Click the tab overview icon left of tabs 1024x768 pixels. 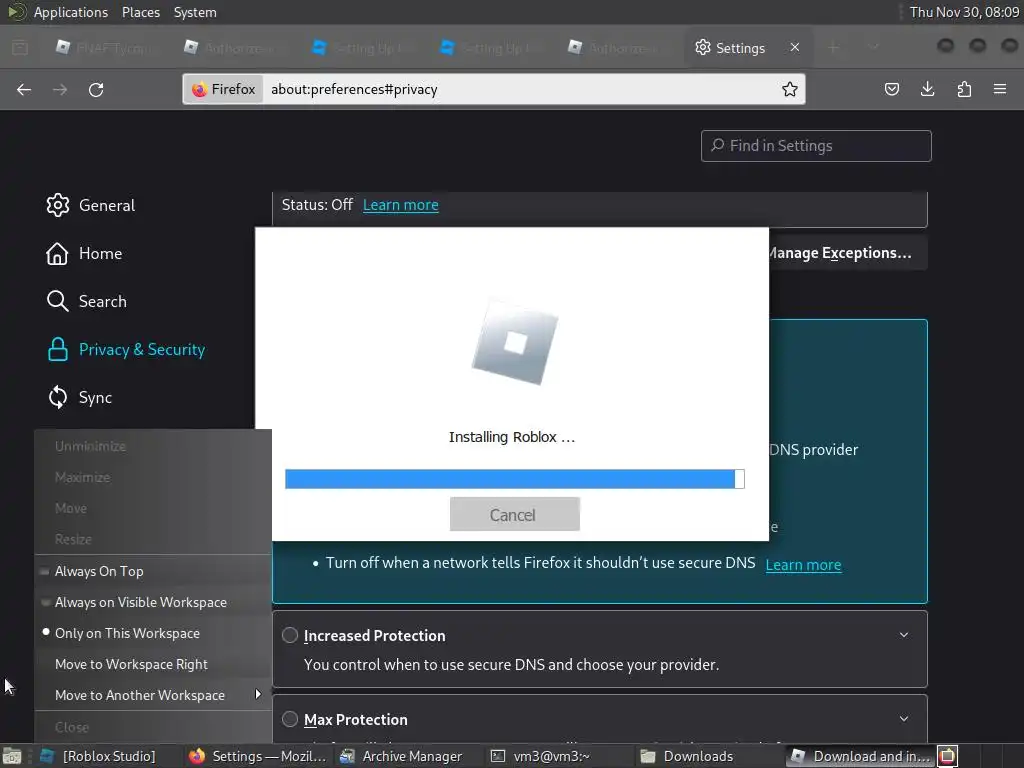[x=20, y=48]
